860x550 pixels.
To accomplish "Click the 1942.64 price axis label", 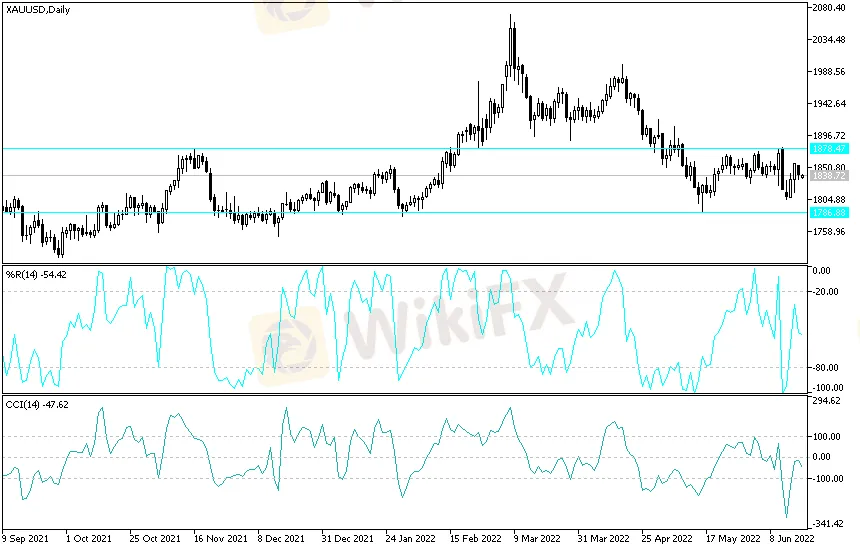I will click(x=831, y=104).
